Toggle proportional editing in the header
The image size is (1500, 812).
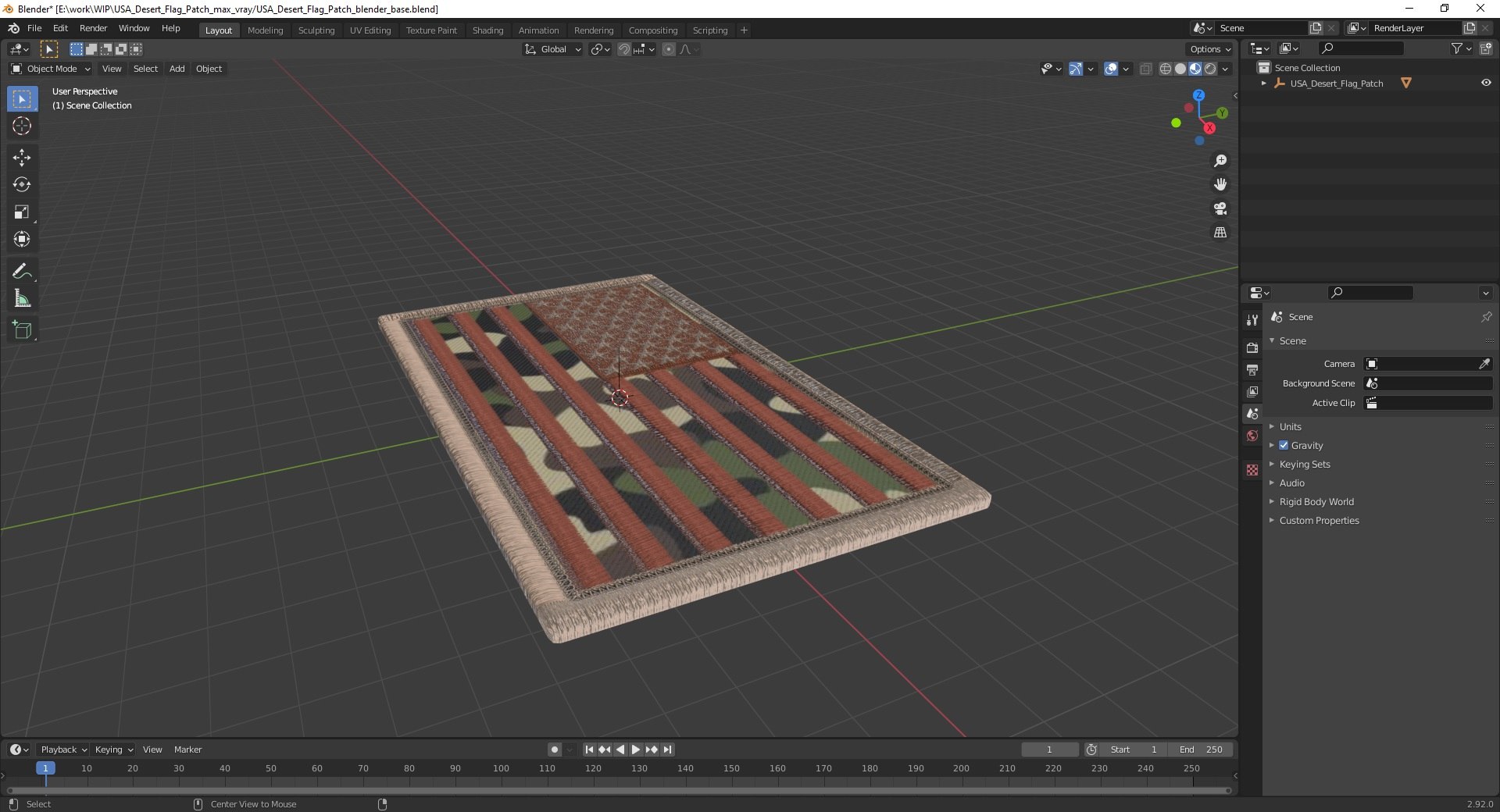tap(669, 49)
